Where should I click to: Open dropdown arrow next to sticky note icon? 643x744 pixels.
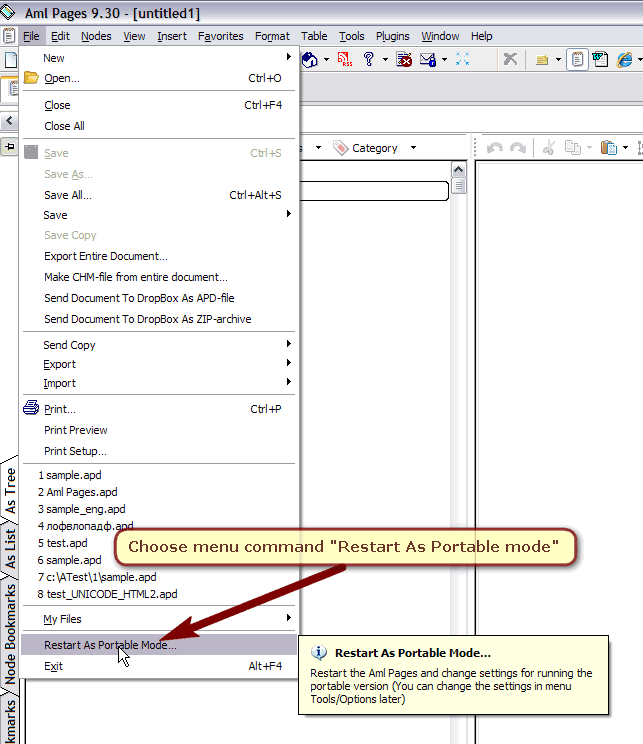(x=558, y=60)
